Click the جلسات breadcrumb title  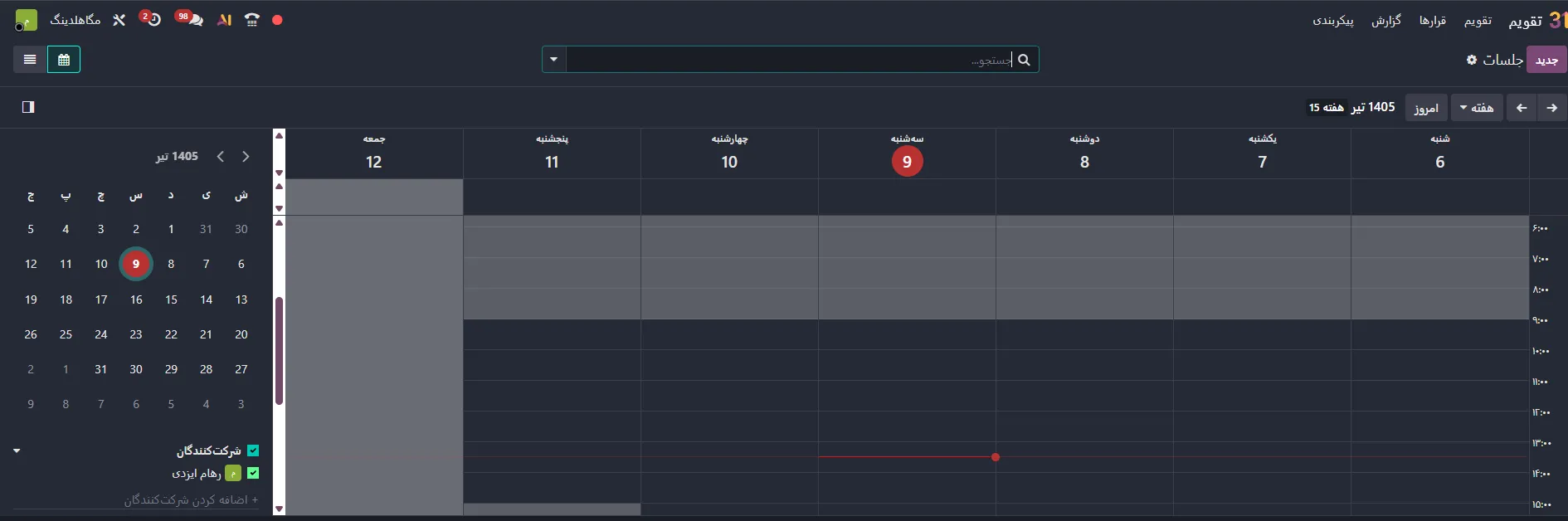[x=1503, y=60]
